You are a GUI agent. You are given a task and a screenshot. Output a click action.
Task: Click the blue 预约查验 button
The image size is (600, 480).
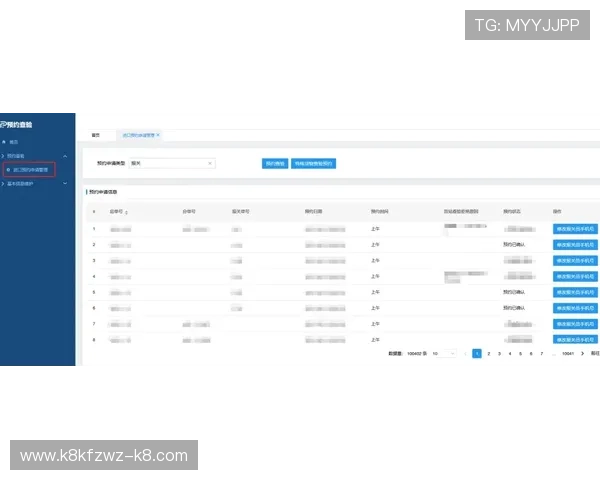point(274,162)
